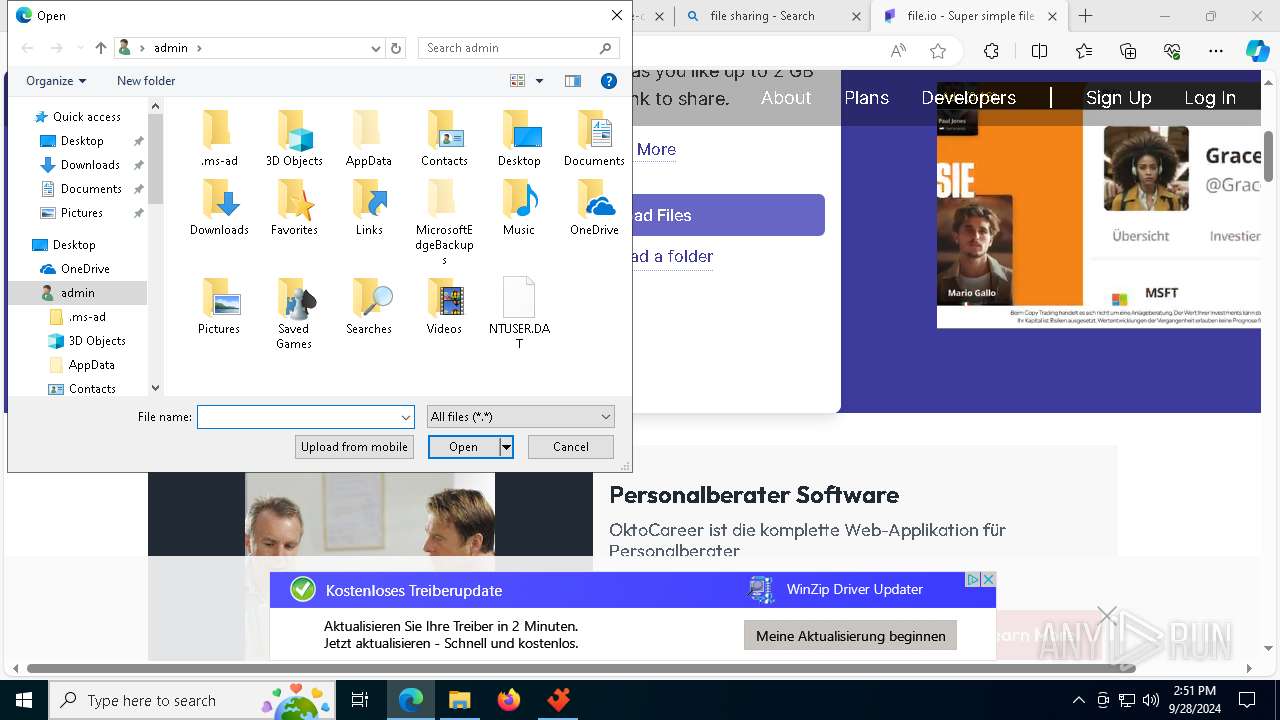Open the Organize dropdown menu

56,81
